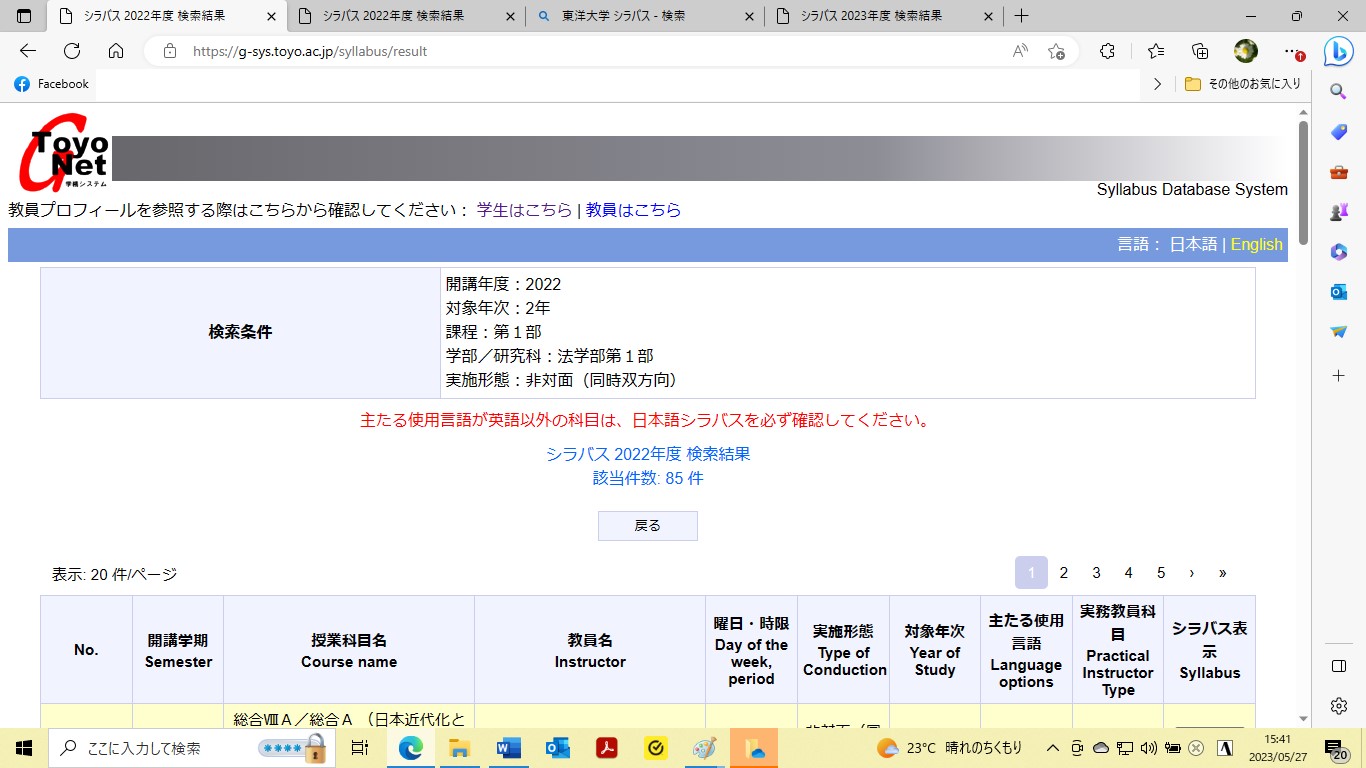Open the browser home page icon
The width and height of the screenshot is (1366, 768).
116,51
